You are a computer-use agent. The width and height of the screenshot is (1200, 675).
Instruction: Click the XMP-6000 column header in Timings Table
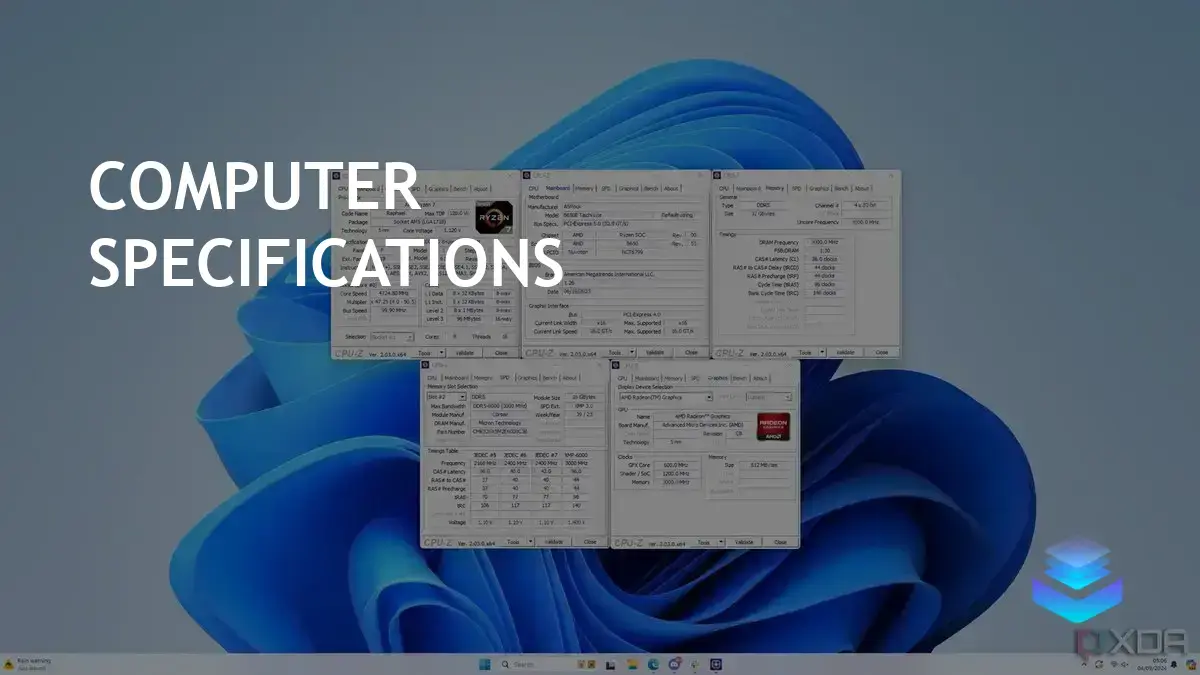point(577,455)
